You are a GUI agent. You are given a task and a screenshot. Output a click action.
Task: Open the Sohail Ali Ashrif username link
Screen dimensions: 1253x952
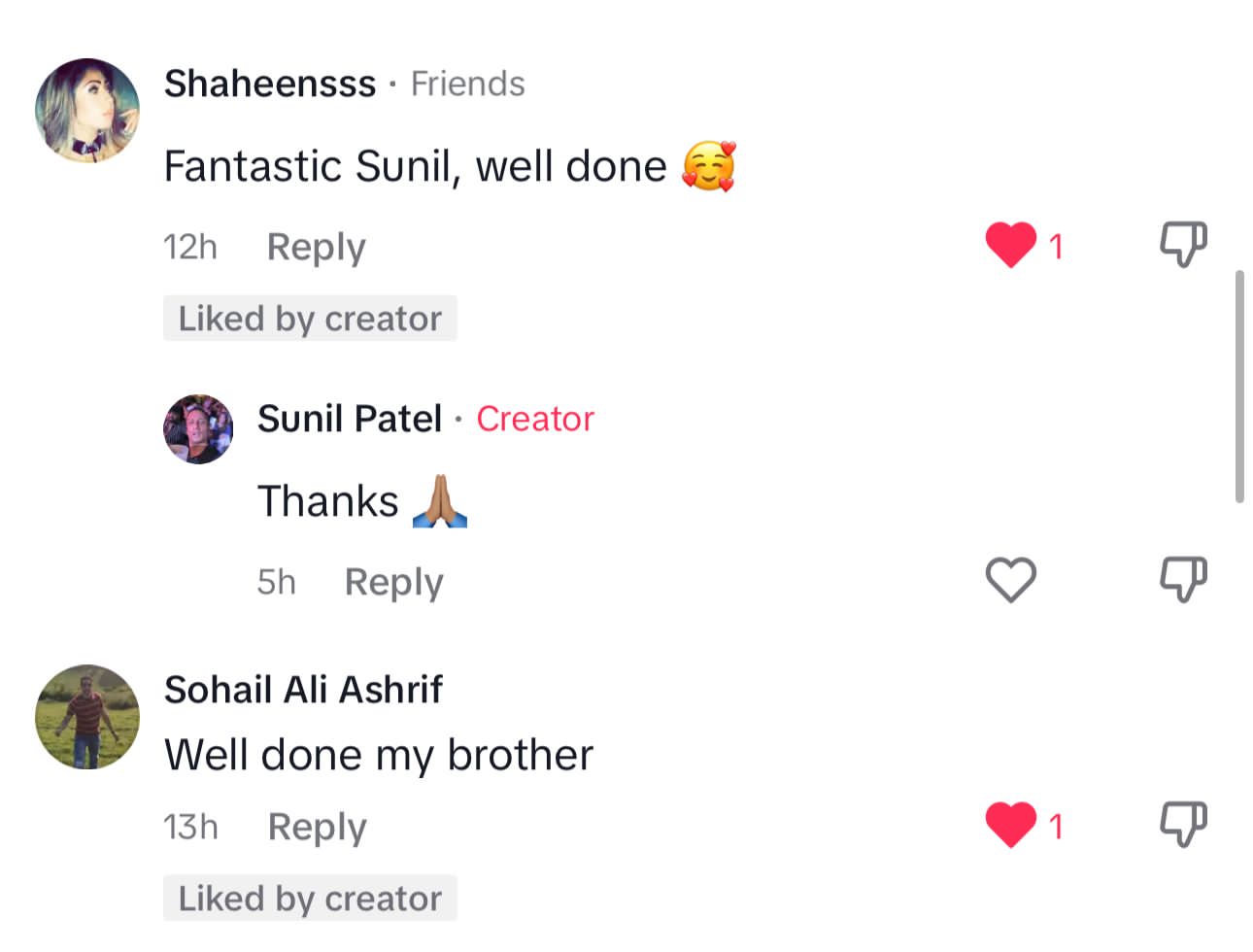click(303, 690)
